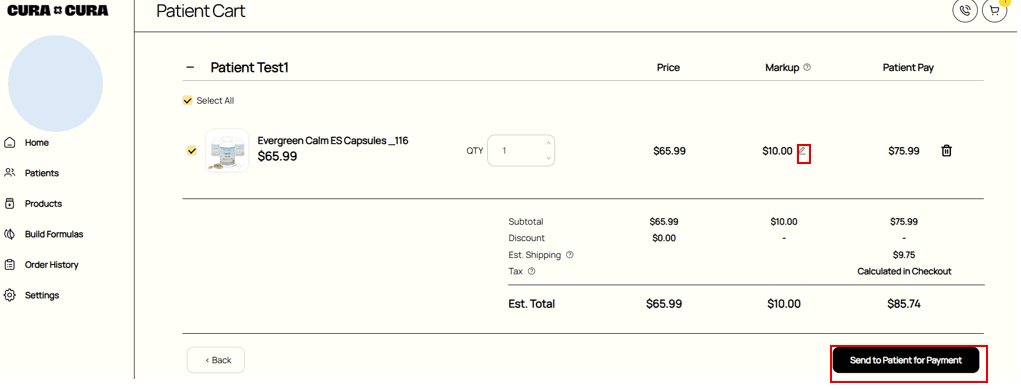Click the $9.75 shipping value
The height and width of the screenshot is (389, 1021).
tap(904, 255)
